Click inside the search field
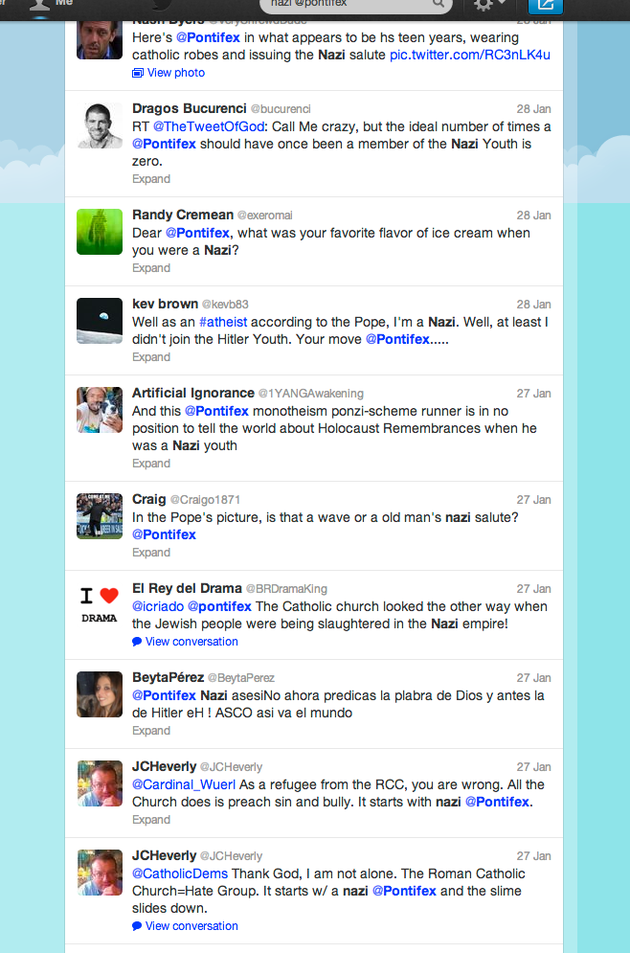The image size is (630, 953). (355, 4)
